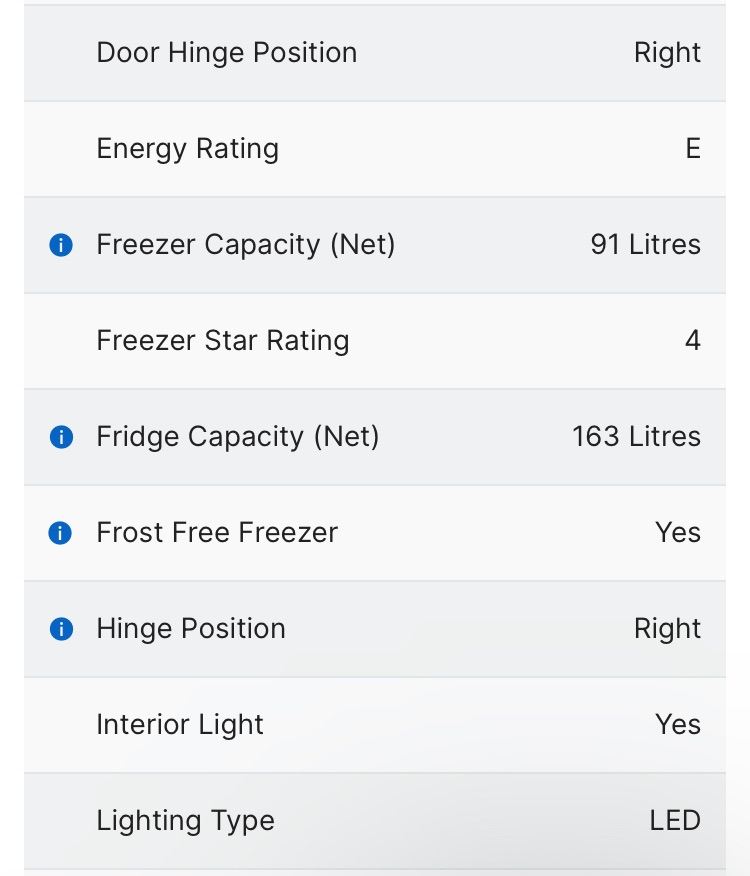Tap the Frost Free Freezer info icon
750x876 pixels.
click(x=61, y=533)
